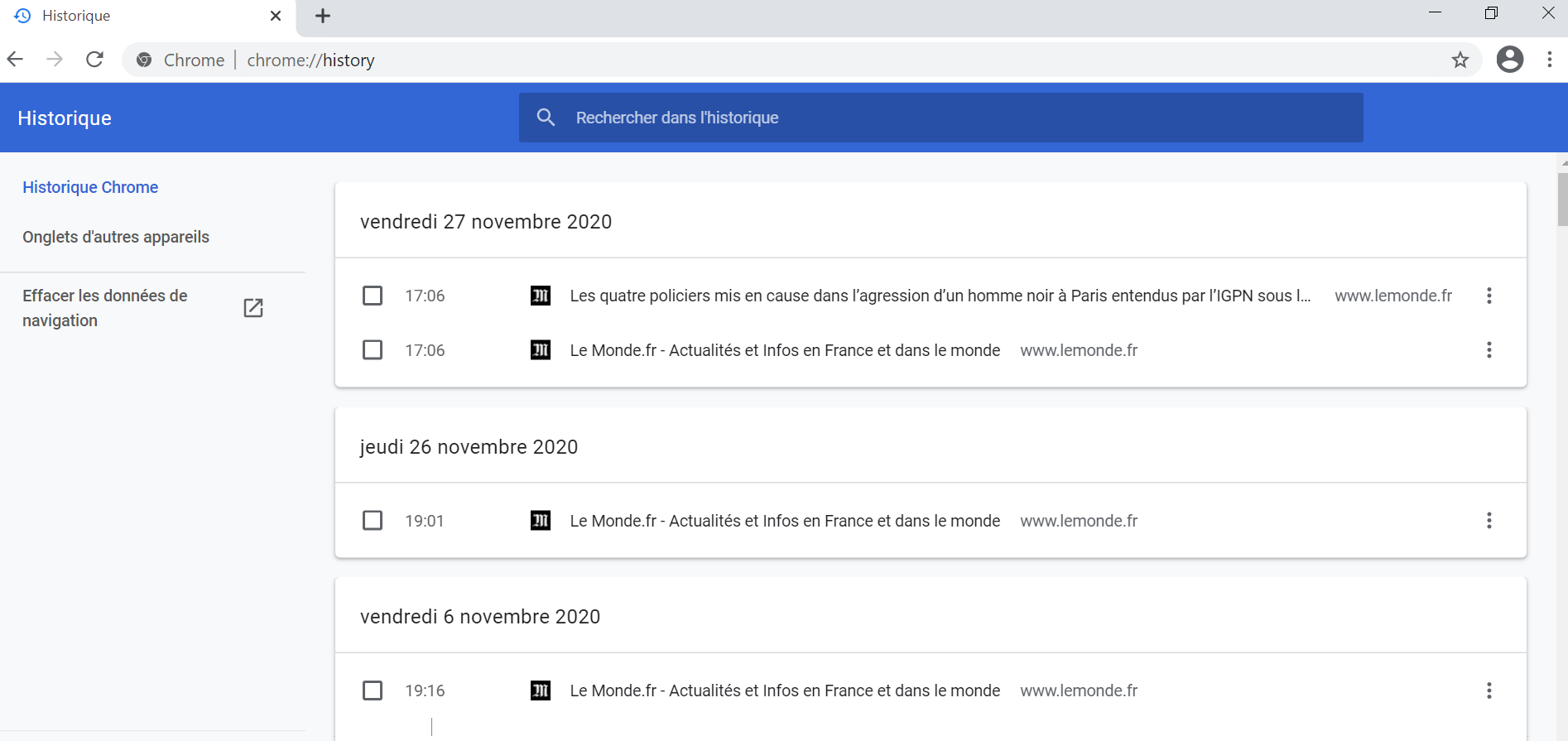The height and width of the screenshot is (741, 1568).
Task: Click the magnifier icon in history search
Action: (546, 118)
